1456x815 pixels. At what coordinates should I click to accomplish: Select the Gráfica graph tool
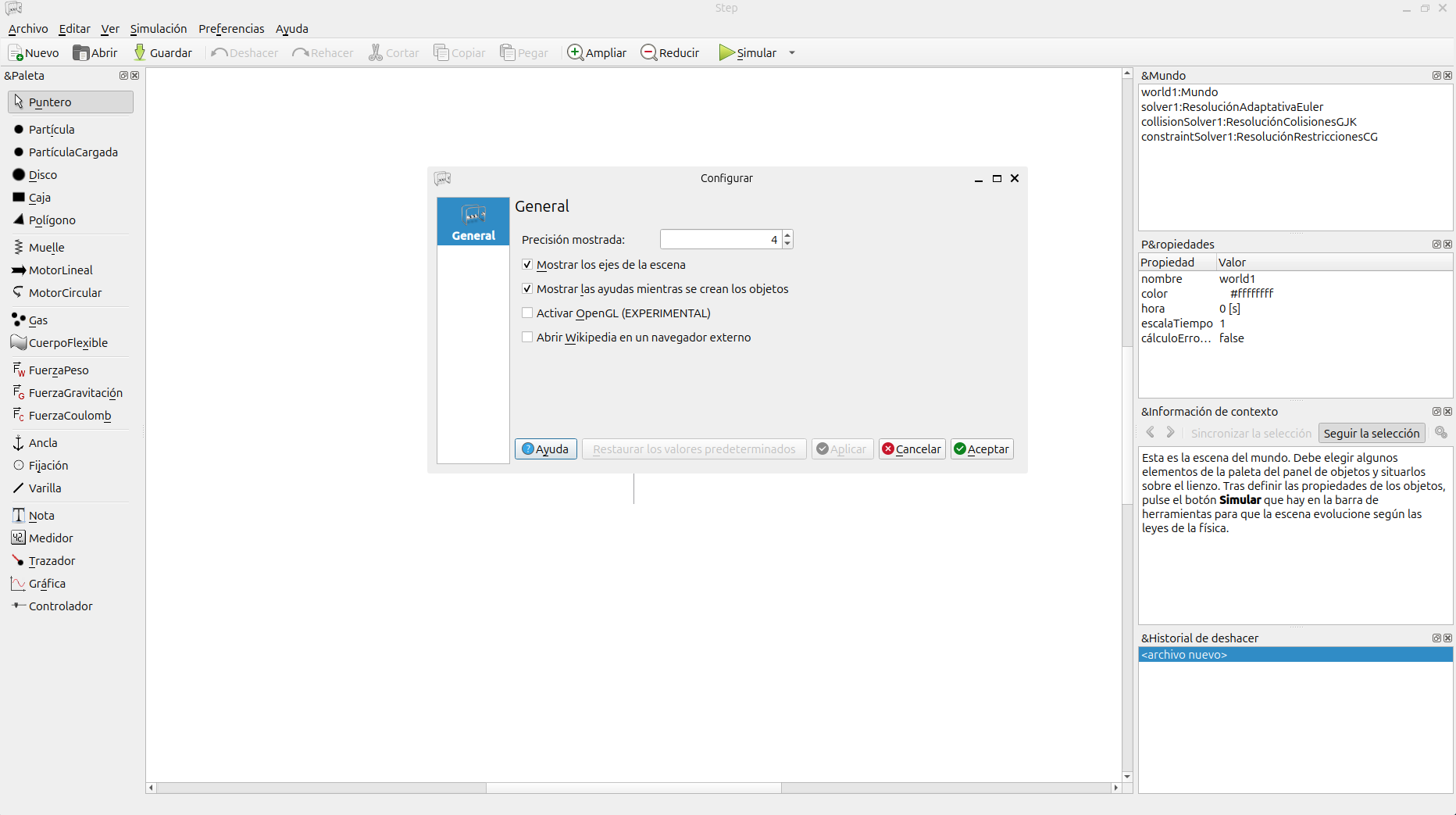pyautogui.click(x=47, y=584)
